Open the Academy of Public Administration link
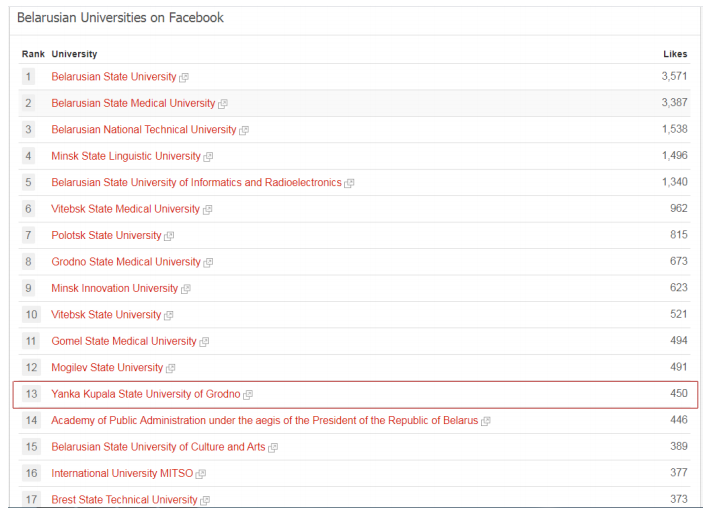This screenshot has height=516, width=710. (x=264, y=420)
